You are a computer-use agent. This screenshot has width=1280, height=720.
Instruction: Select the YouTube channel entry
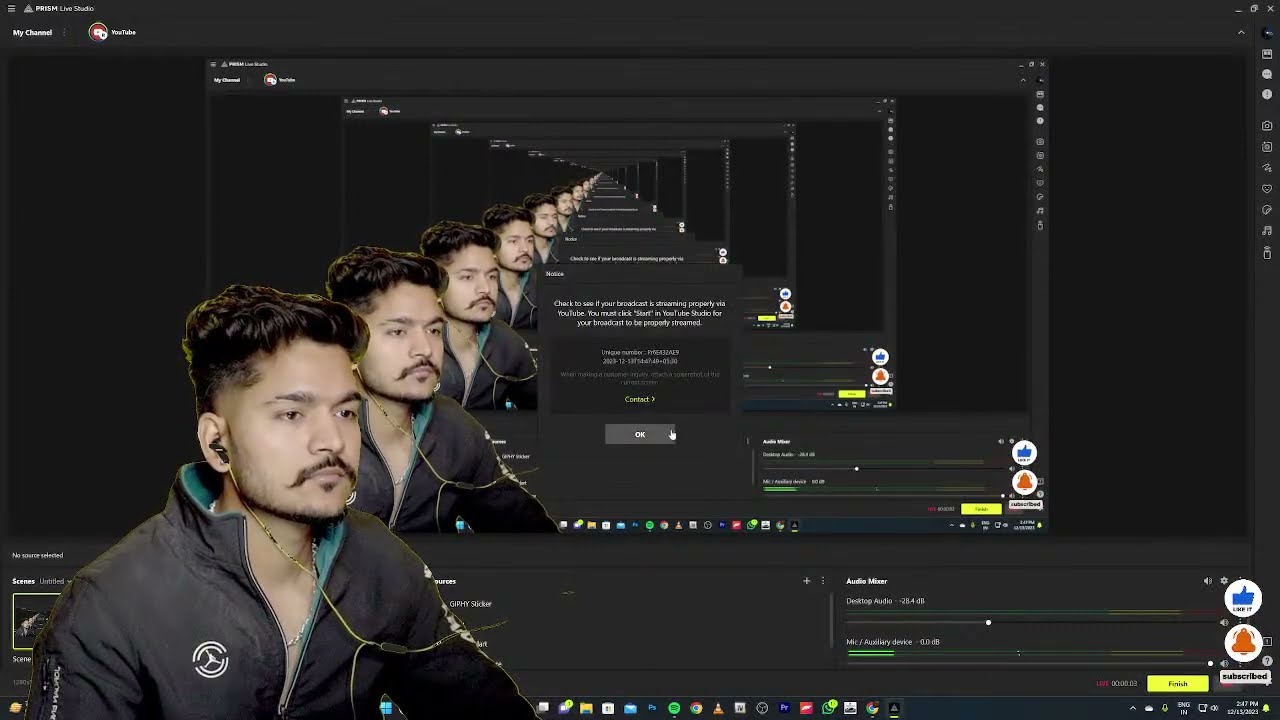113,32
